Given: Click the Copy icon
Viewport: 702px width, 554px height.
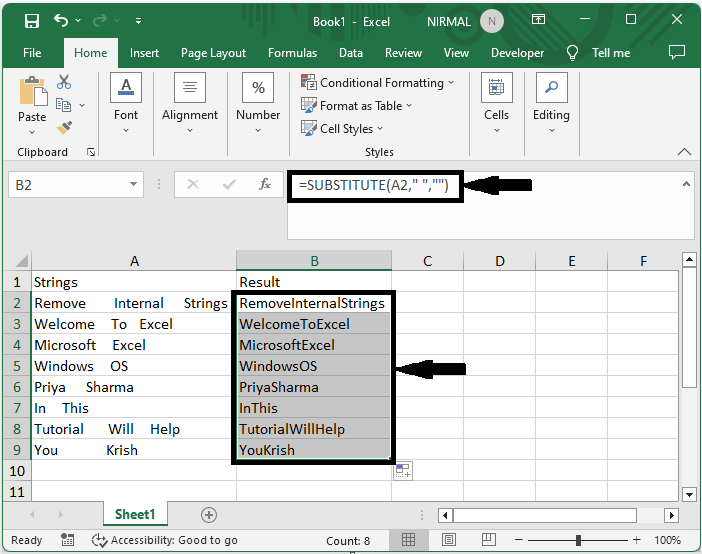Looking at the screenshot, I should (x=63, y=105).
